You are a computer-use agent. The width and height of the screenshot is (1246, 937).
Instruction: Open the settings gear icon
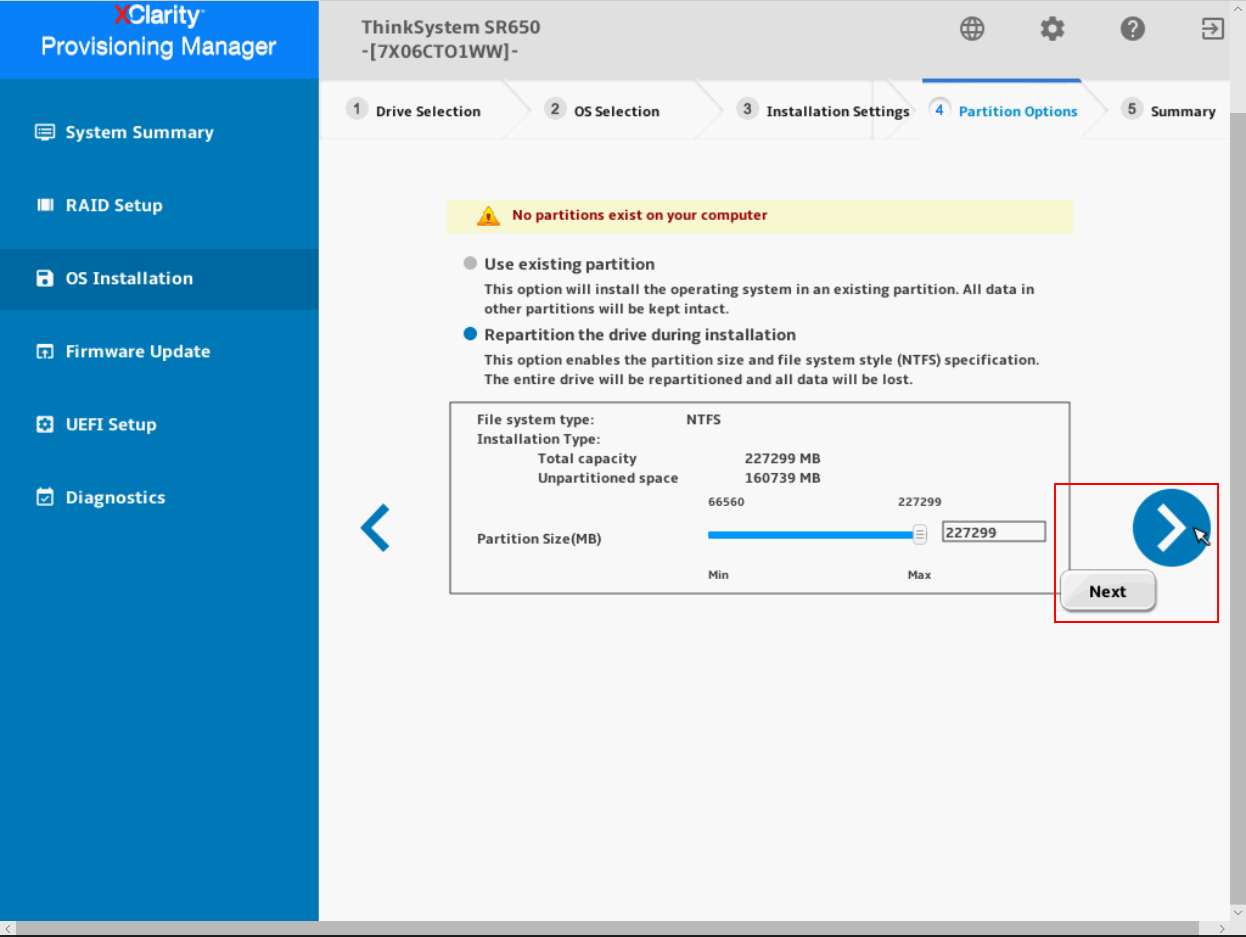coord(1052,29)
